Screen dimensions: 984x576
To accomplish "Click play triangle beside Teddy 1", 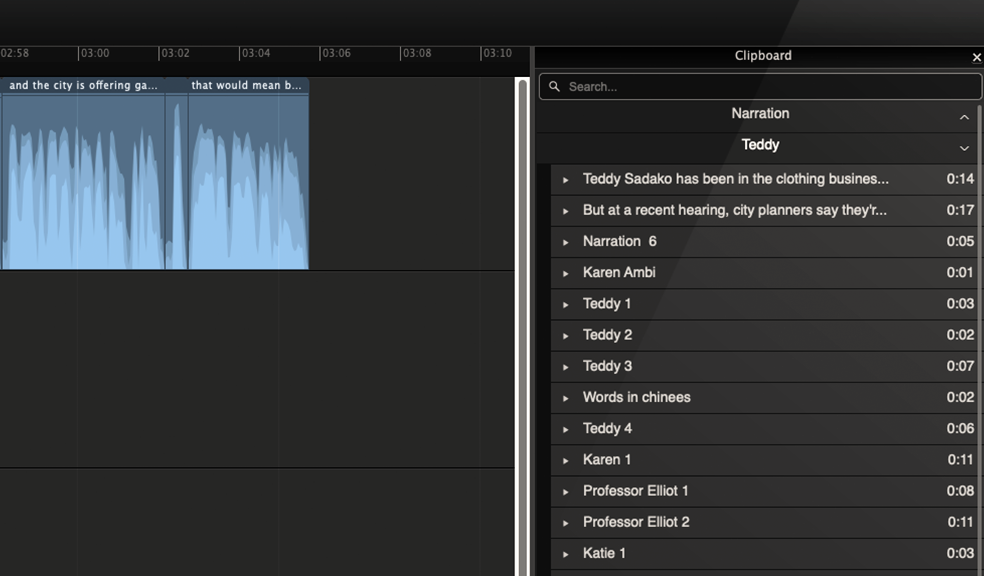I will (x=566, y=304).
